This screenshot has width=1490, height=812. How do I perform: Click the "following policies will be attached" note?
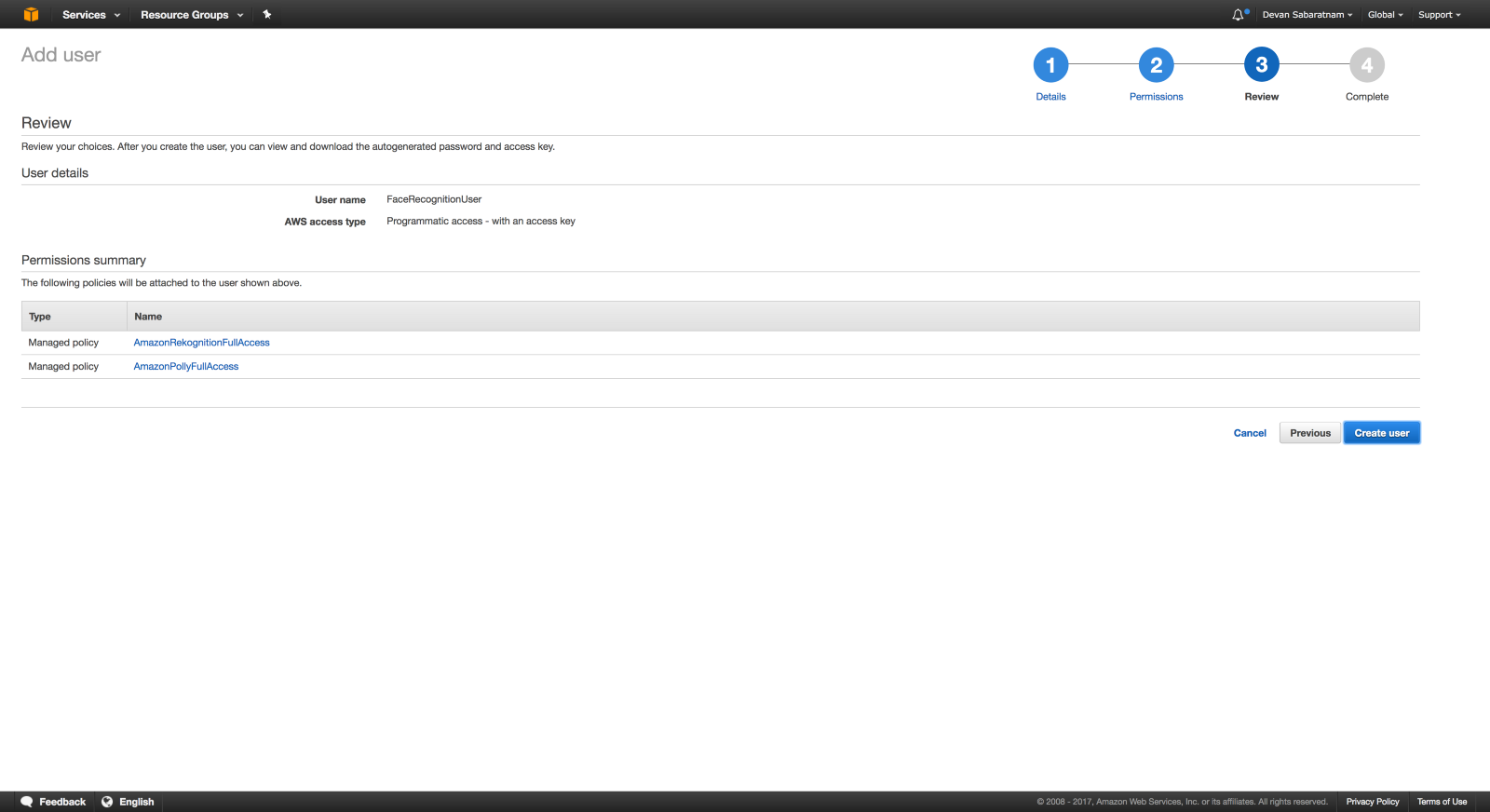pos(161,283)
